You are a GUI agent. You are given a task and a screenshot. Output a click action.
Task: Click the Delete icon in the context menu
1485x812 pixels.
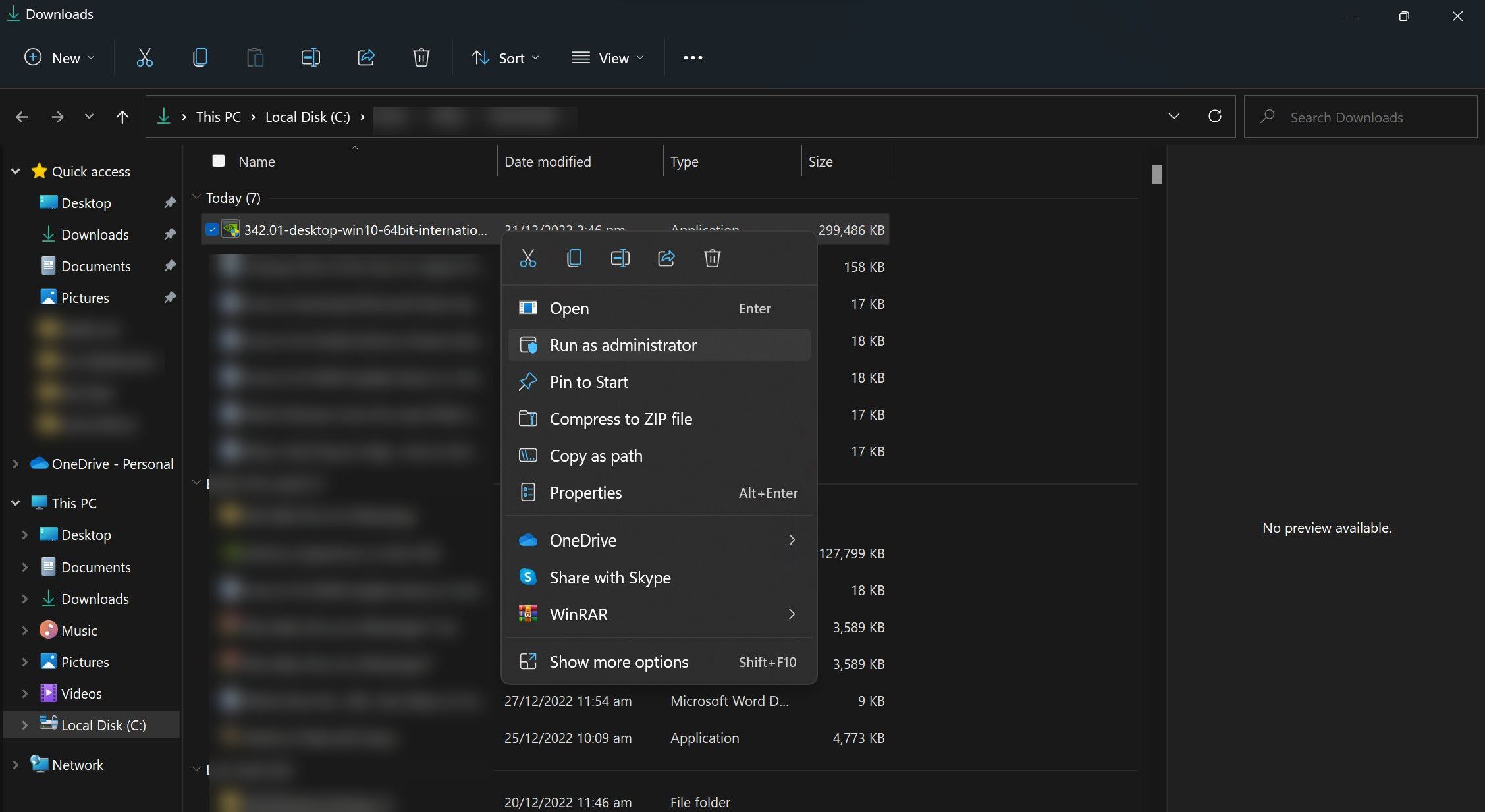[712, 258]
